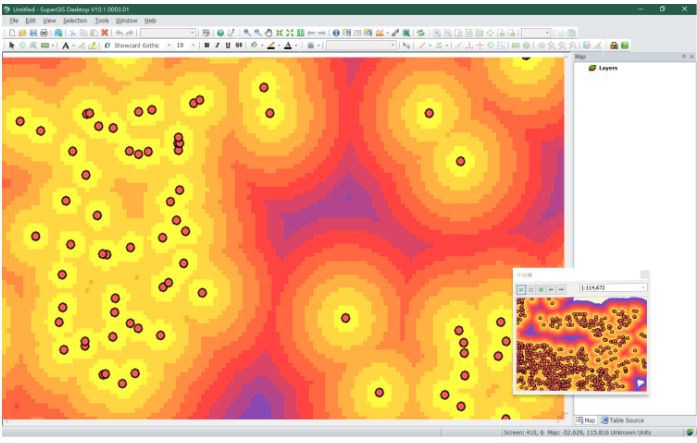Toggle Italic text formatting

click(217, 45)
